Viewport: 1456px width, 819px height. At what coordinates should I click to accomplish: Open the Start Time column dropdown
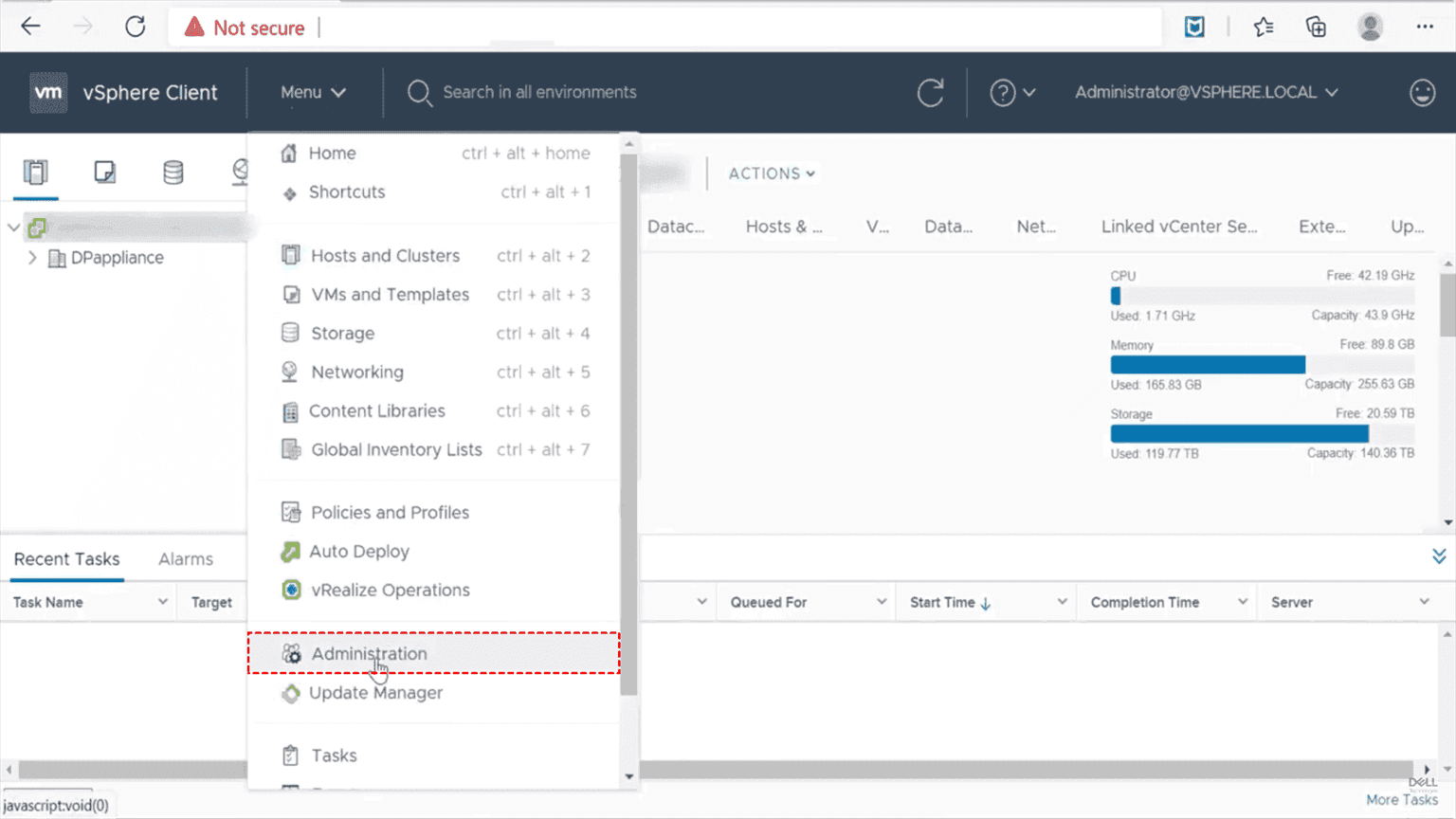point(1062,602)
